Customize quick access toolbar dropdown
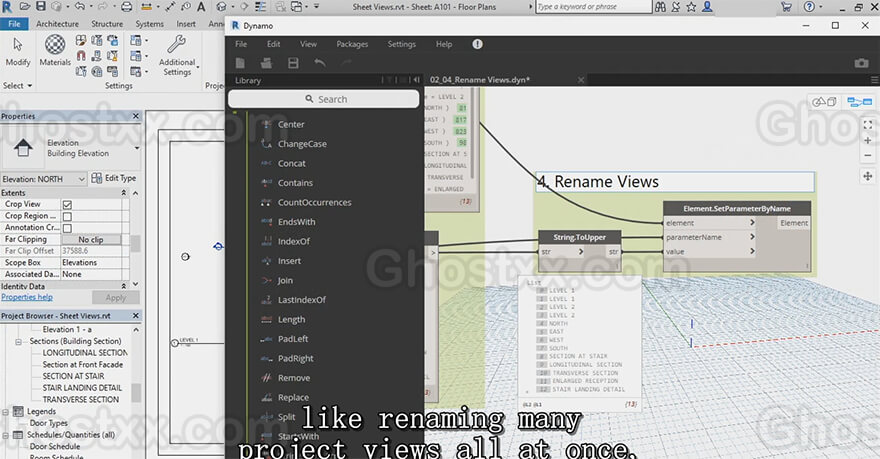Screen dimensions: 880x459 [x=316, y=7]
